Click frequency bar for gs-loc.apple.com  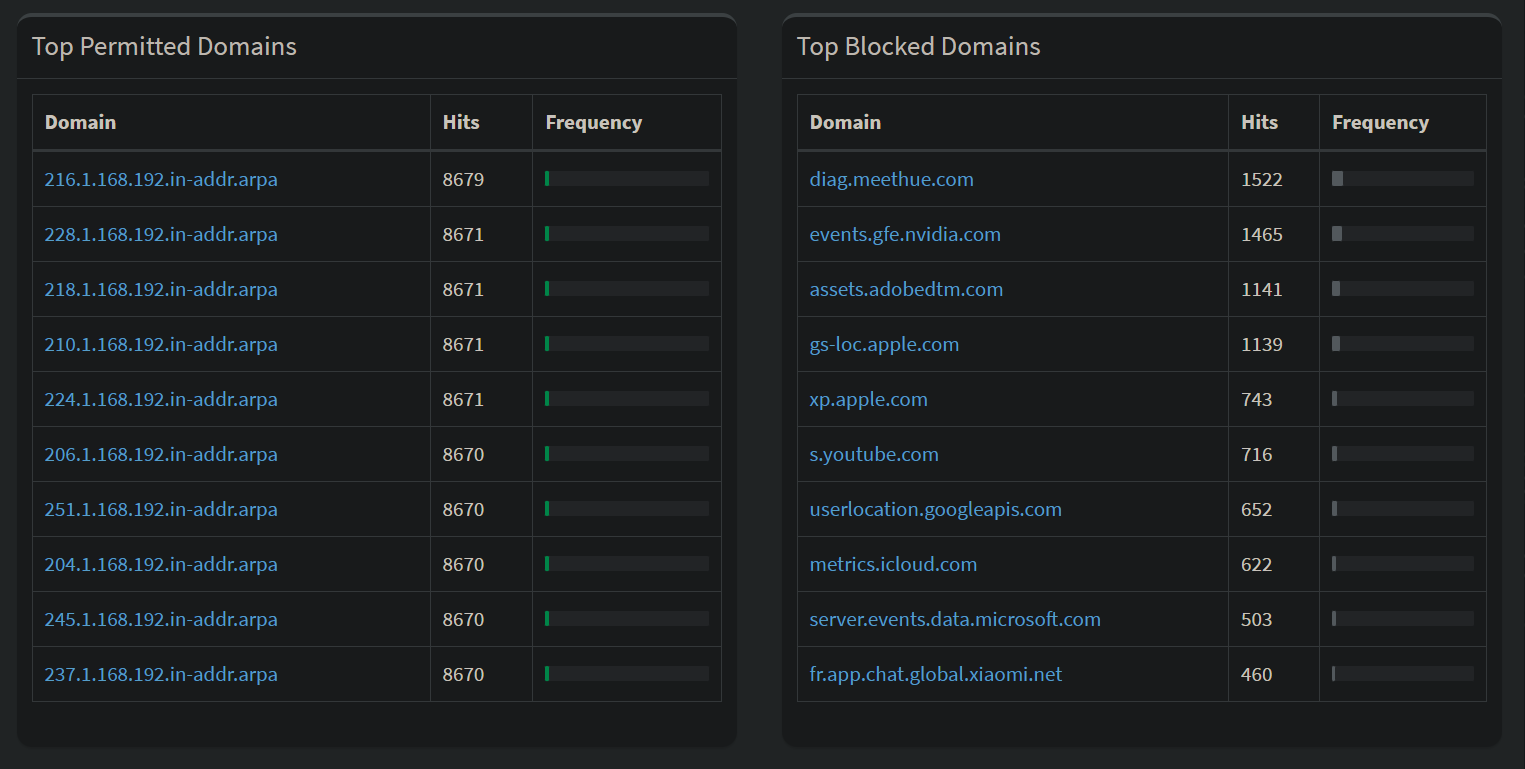pyautogui.click(x=1402, y=343)
